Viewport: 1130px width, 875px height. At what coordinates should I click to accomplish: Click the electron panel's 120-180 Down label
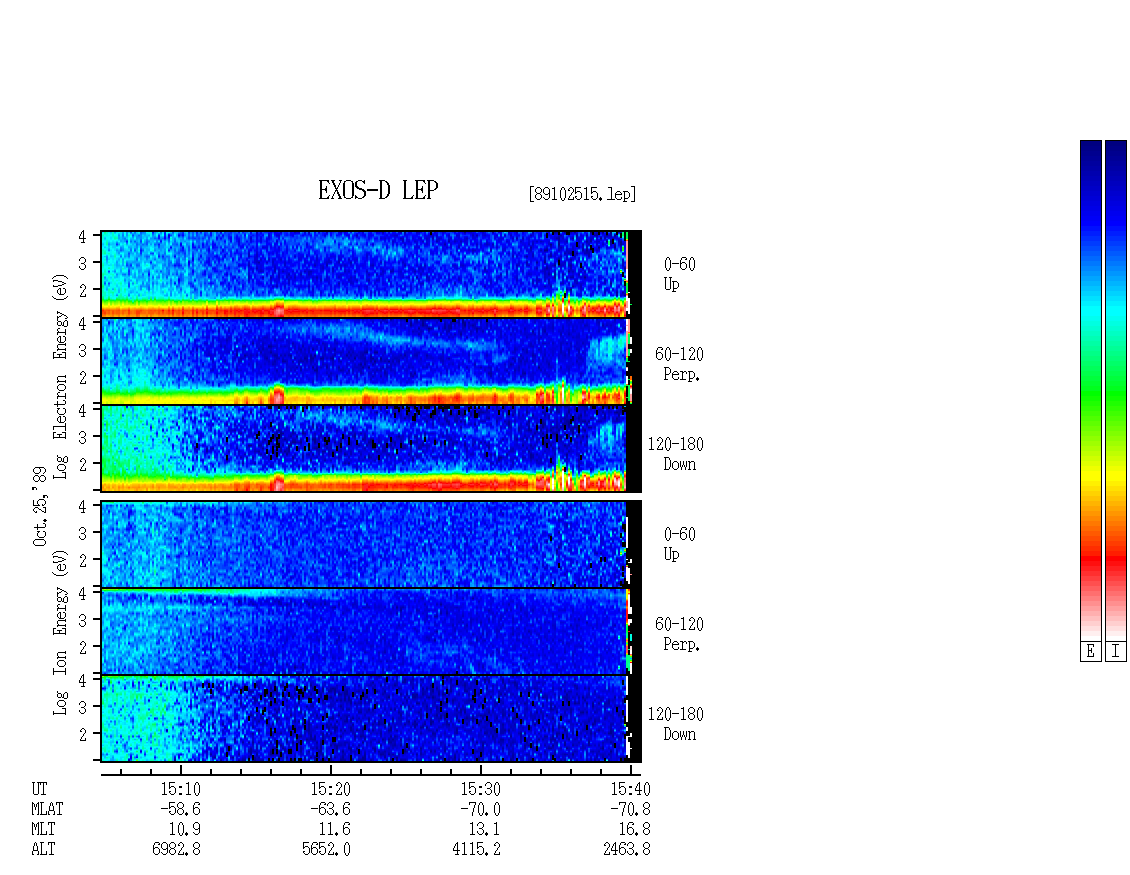676,454
